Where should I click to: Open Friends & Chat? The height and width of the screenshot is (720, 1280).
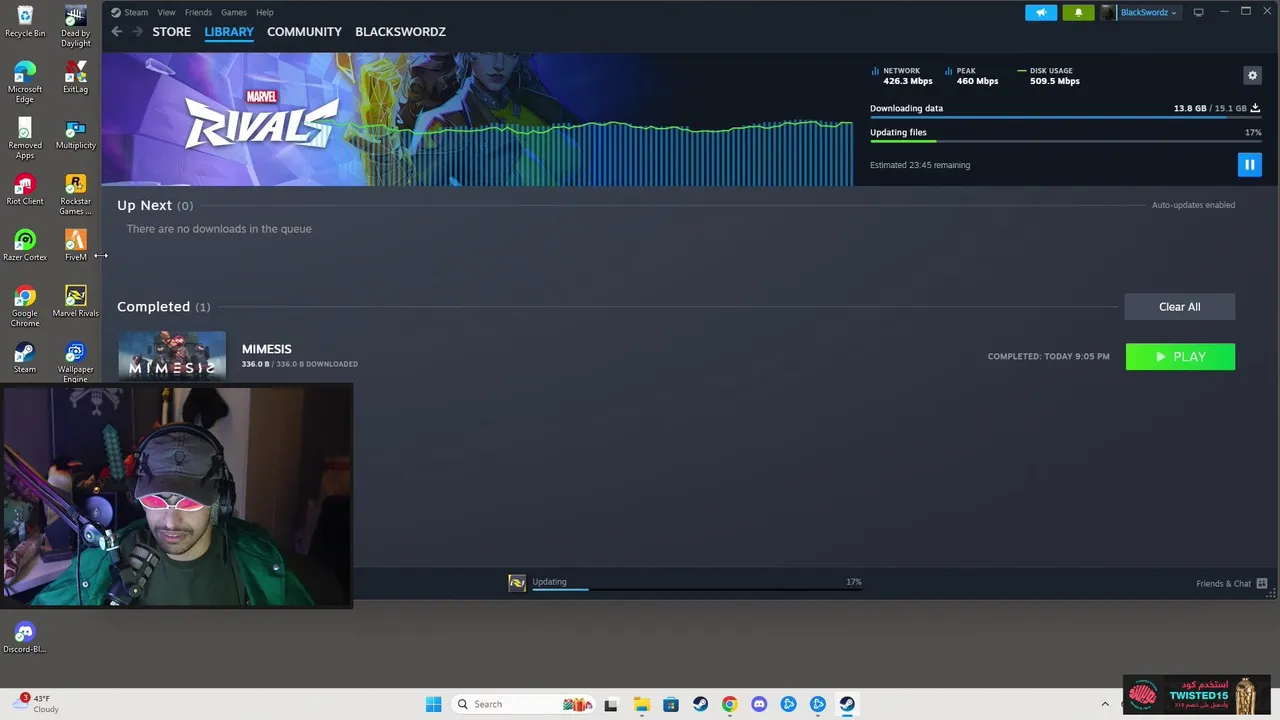point(1231,583)
